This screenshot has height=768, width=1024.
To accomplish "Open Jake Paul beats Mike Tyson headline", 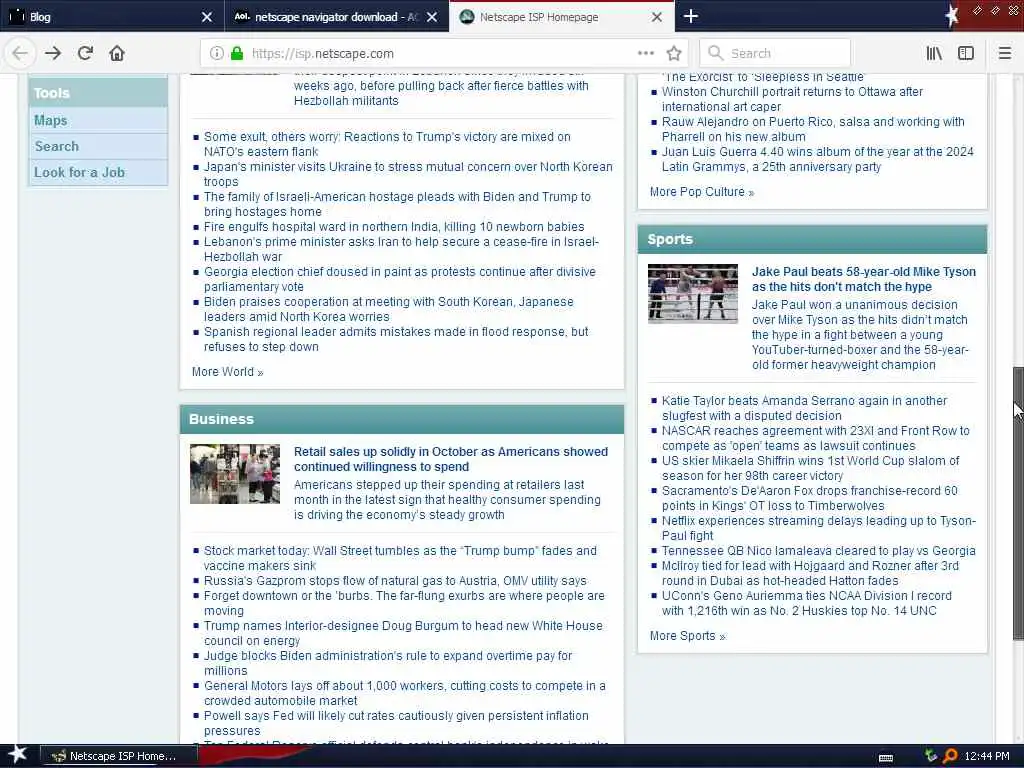I will tap(863, 279).
